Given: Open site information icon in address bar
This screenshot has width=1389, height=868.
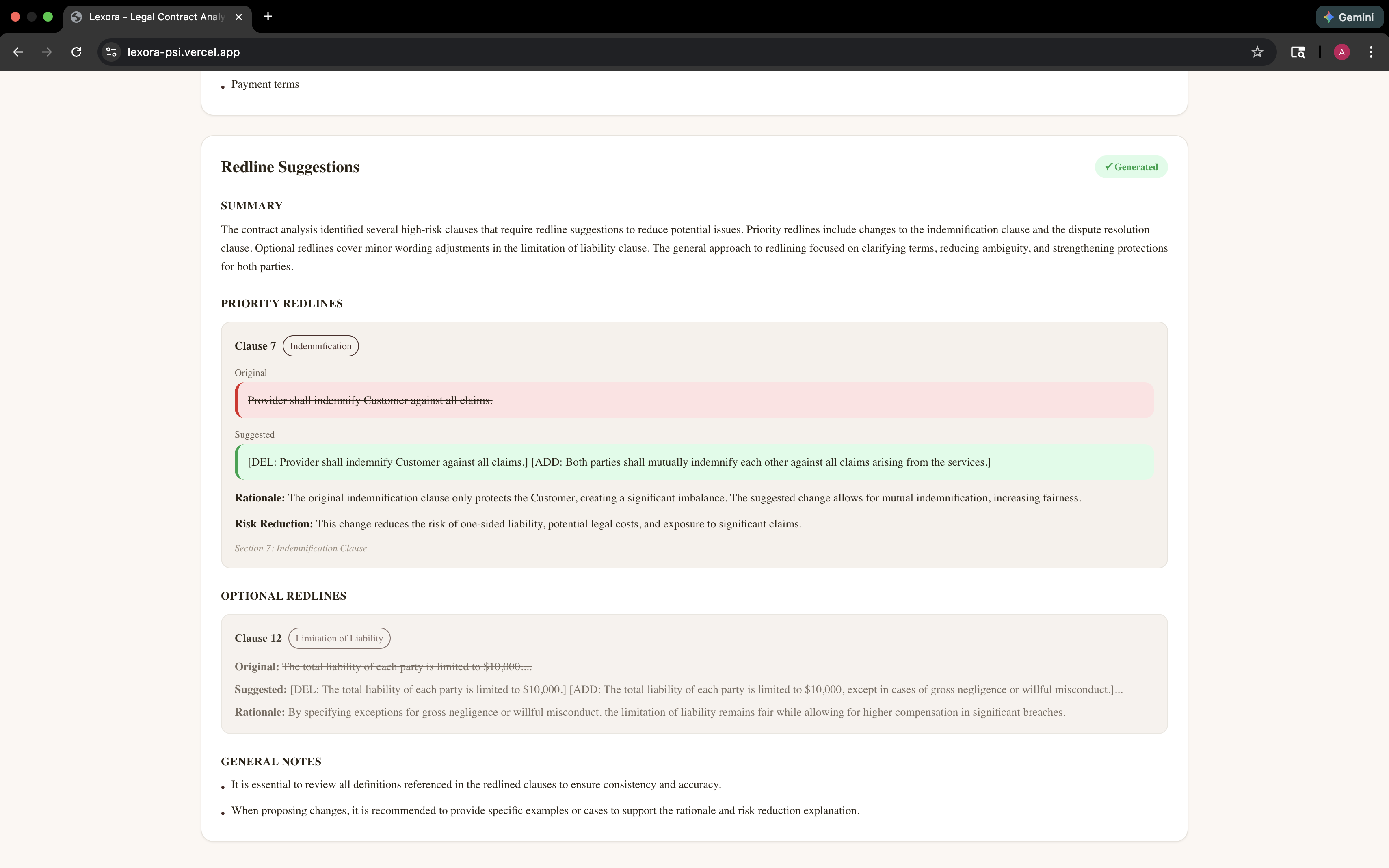Looking at the screenshot, I should coord(111,52).
